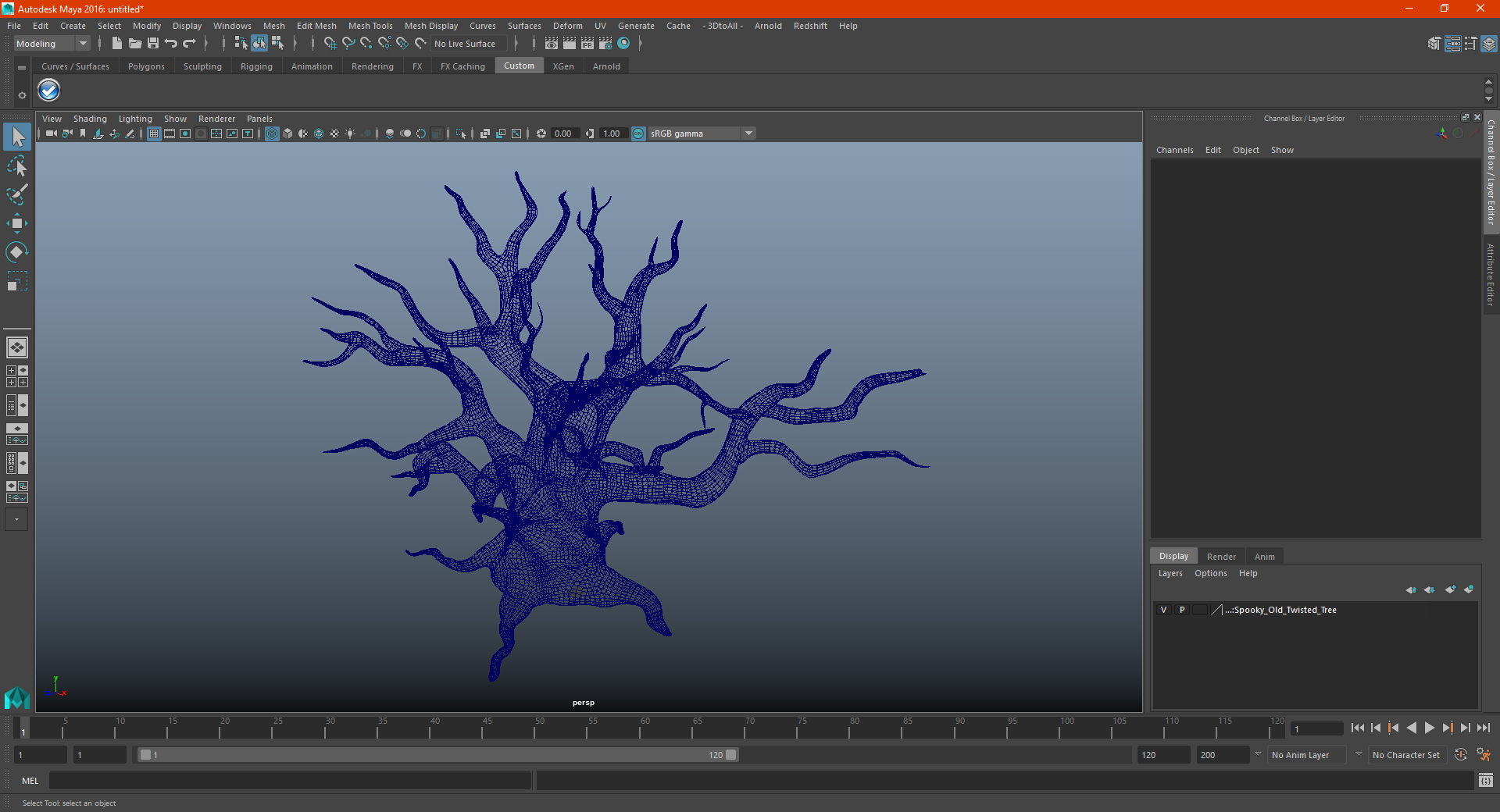Activate the Rotate tool in toolbox
Viewport: 1500px width, 812px height.
[x=17, y=252]
